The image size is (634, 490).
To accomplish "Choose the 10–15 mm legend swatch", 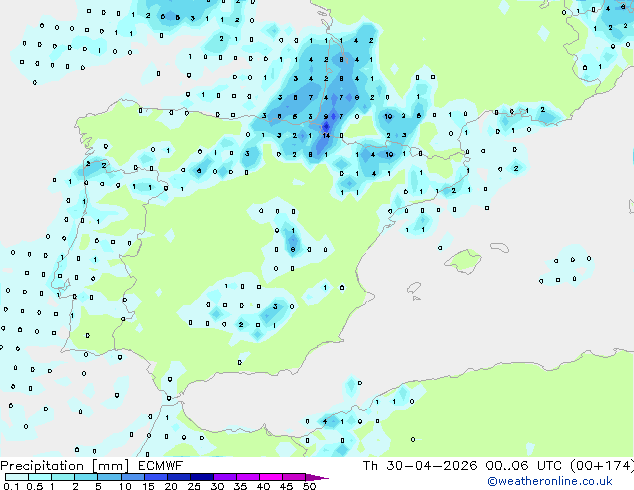I will coord(132,477).
